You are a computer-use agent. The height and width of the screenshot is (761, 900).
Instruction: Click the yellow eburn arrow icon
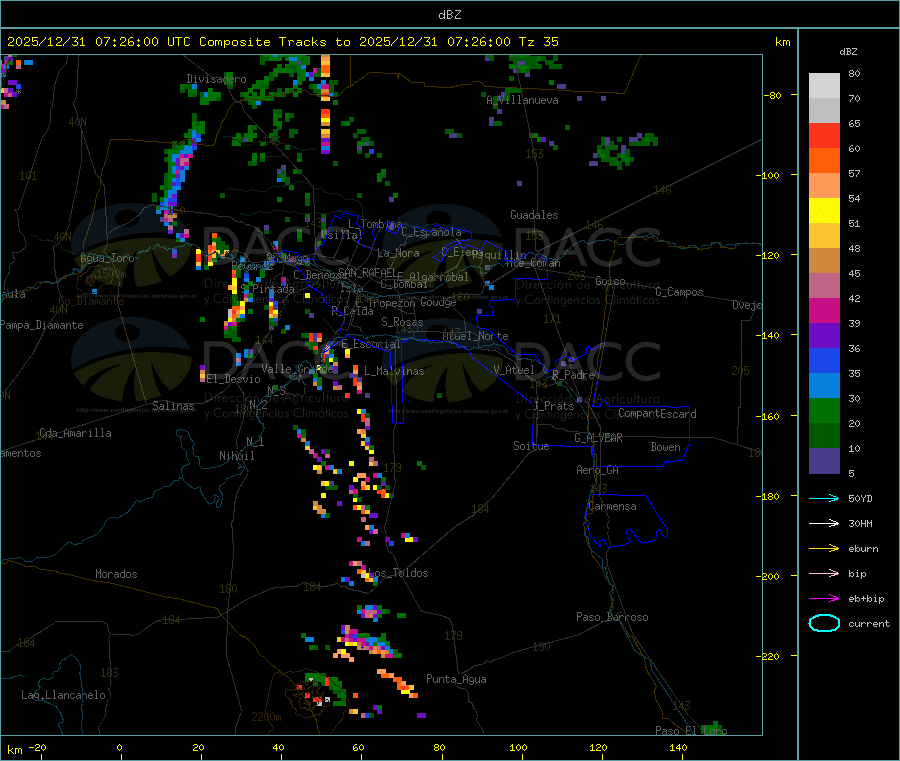point(824,549)
